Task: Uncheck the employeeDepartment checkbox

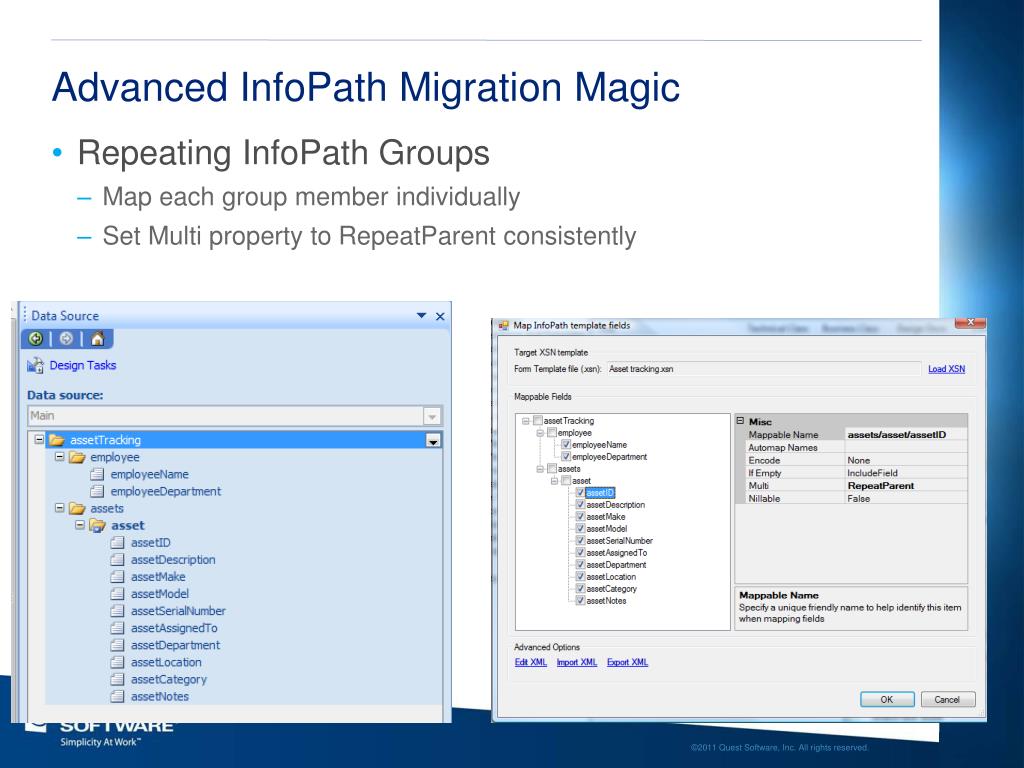Action: click(x=566, y=456)
